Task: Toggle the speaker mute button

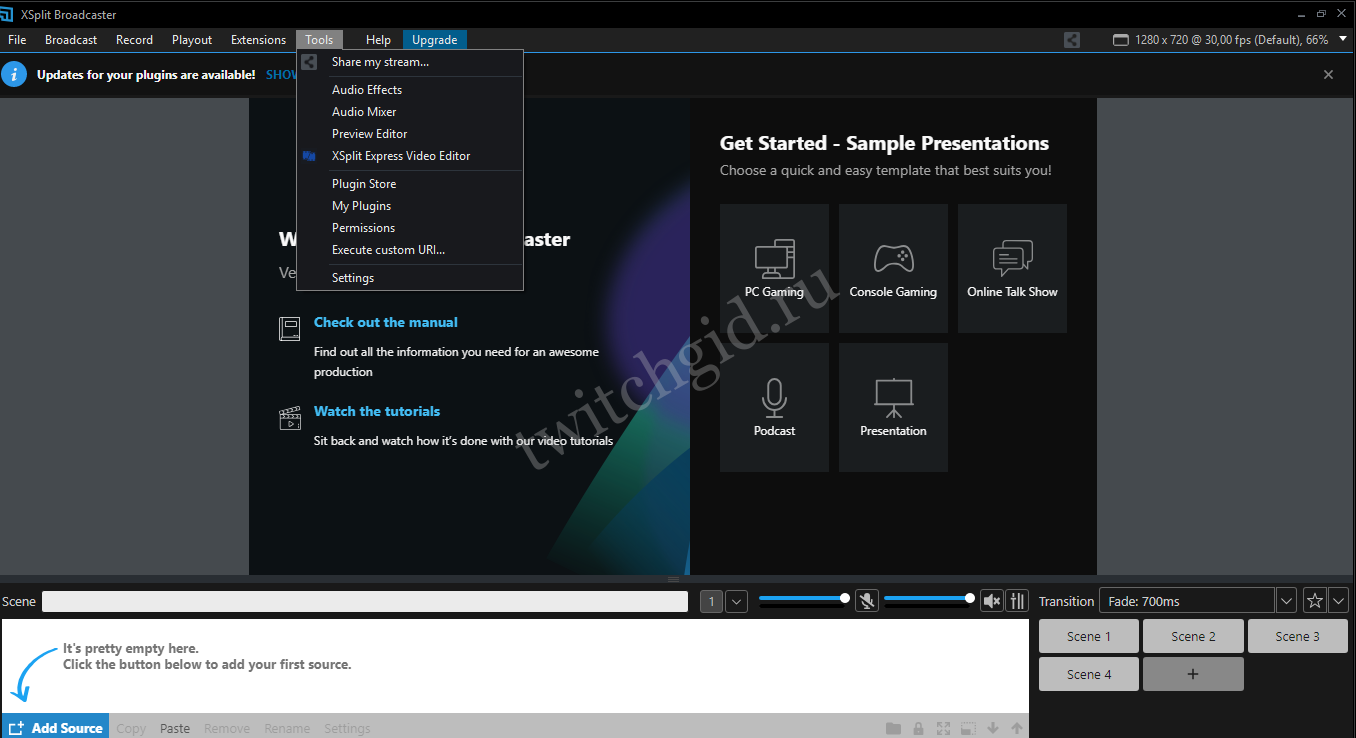Action: coord(991,601)
